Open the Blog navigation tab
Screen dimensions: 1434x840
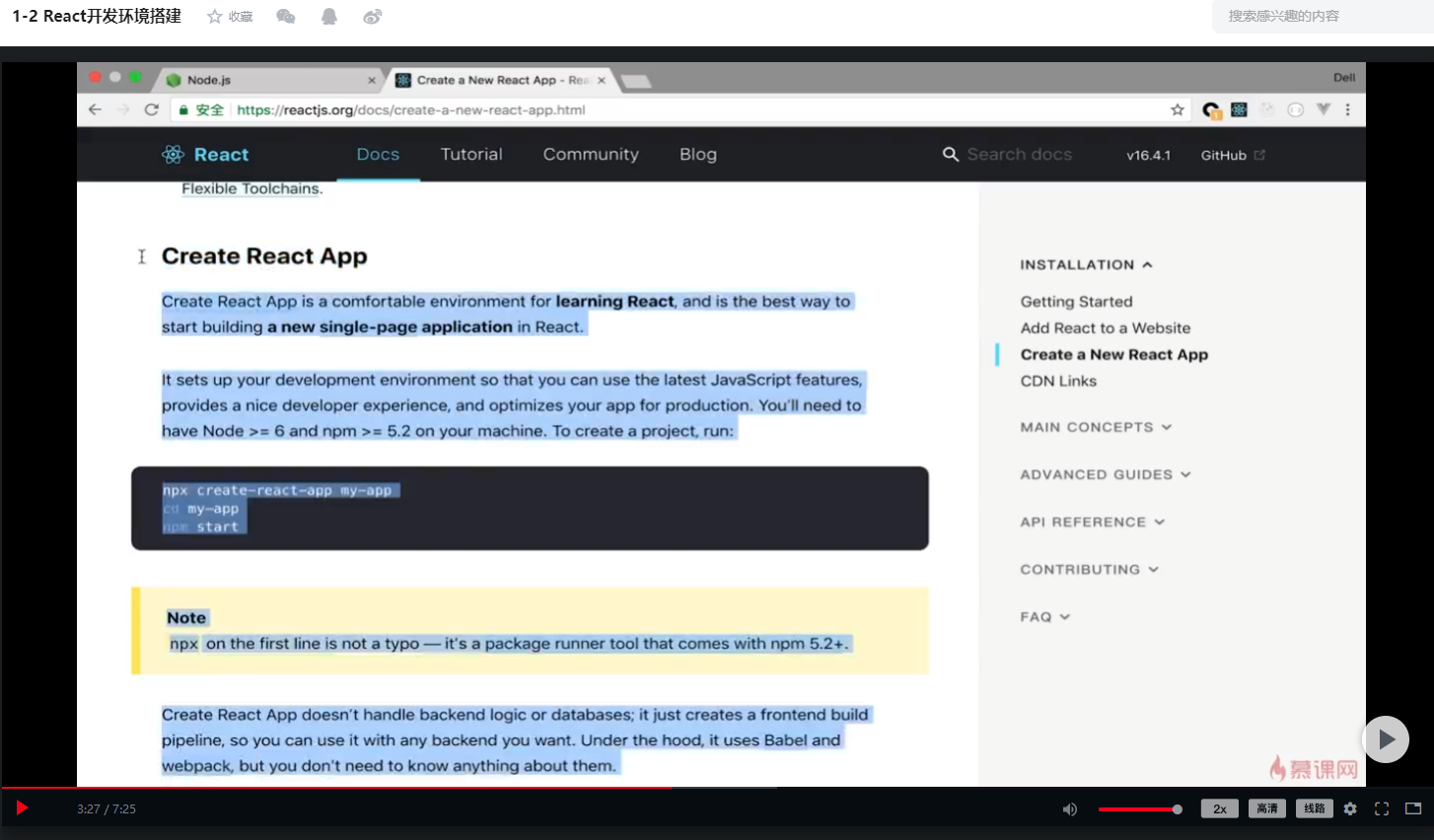click(x=698, y=155)
